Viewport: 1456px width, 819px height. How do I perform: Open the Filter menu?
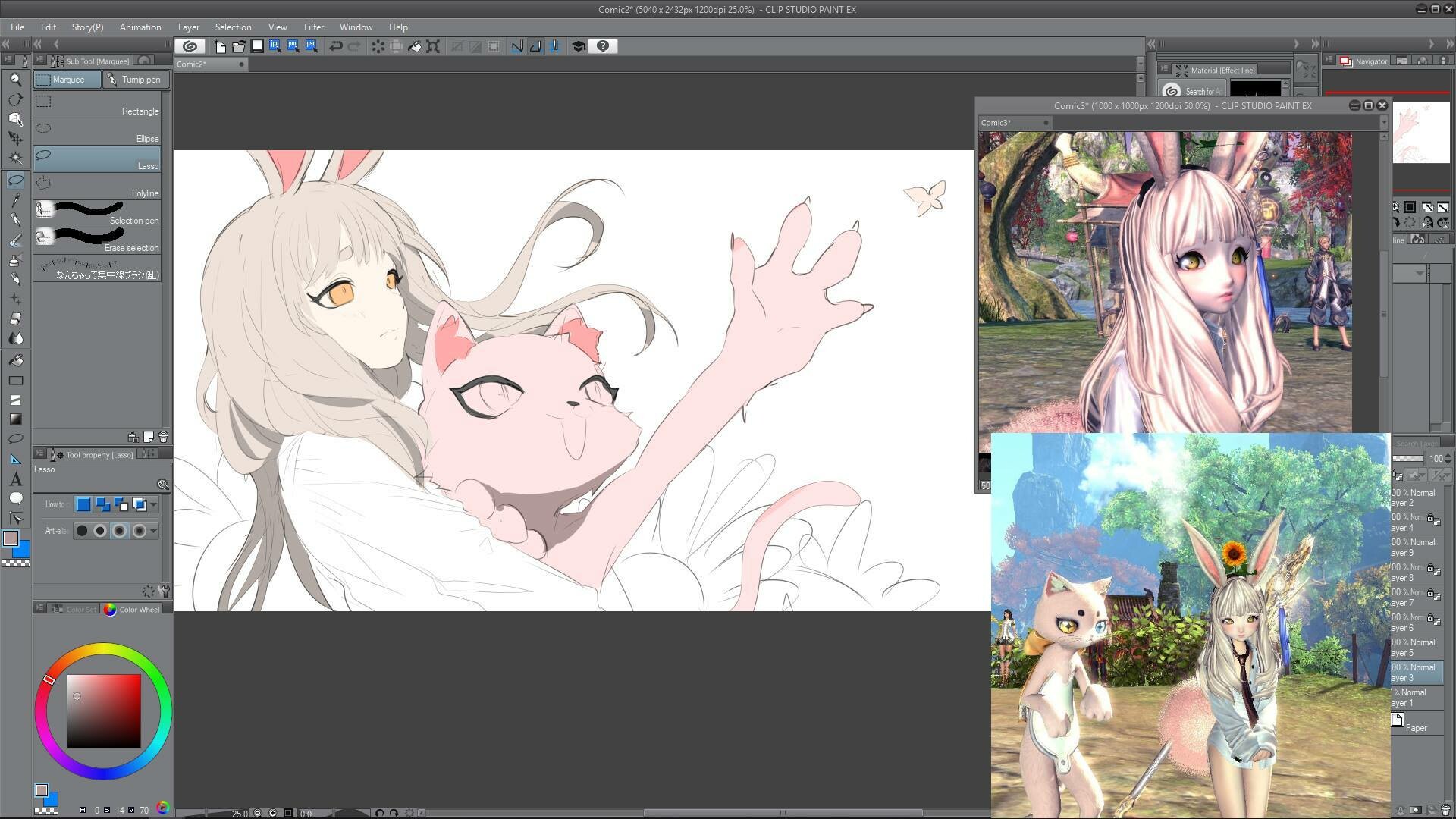pyautogui.click(x=313, y=27)
